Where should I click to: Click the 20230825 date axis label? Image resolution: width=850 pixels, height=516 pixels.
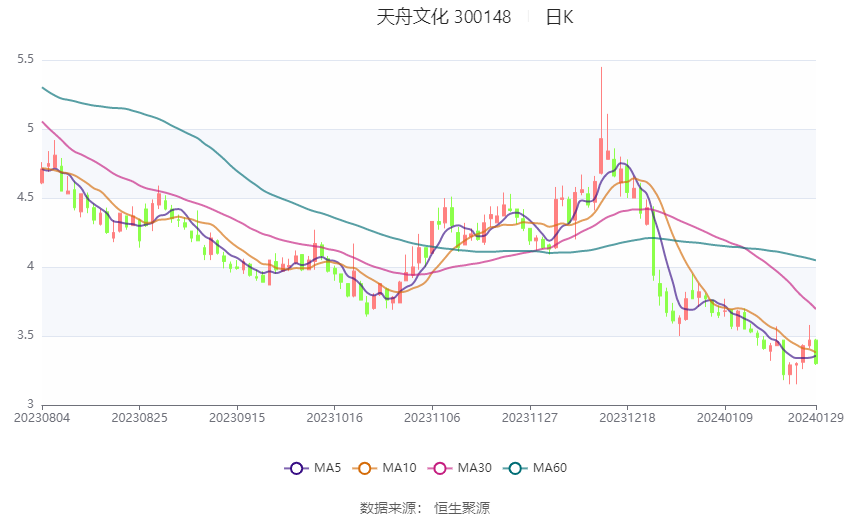(139, 418)
